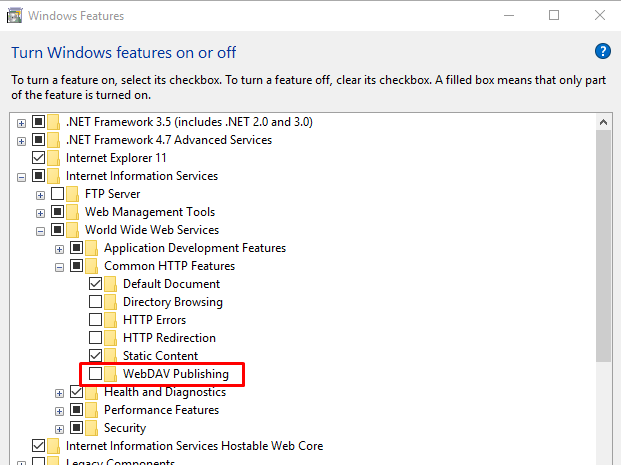The width and height of the screenshot is (621, 465).
Task: Select the Internet Information Services label
Action: click(142, 176)
